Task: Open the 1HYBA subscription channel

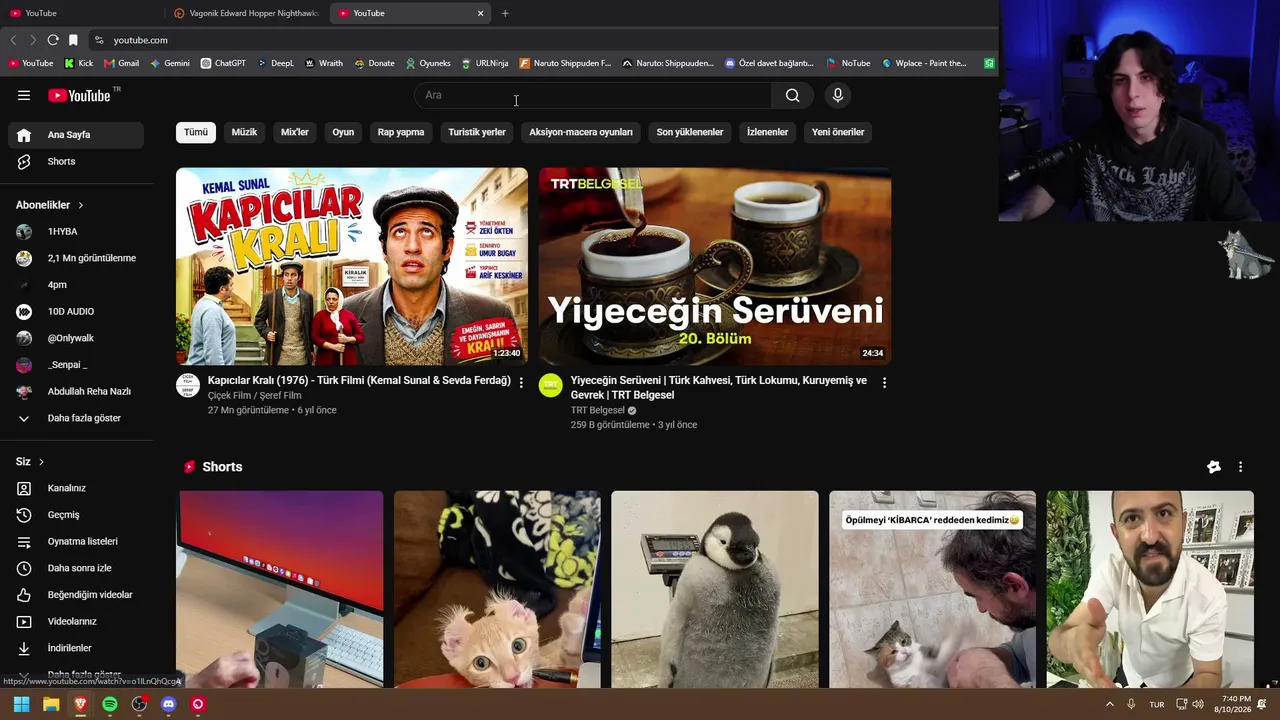Action: (x=76, y=232)
